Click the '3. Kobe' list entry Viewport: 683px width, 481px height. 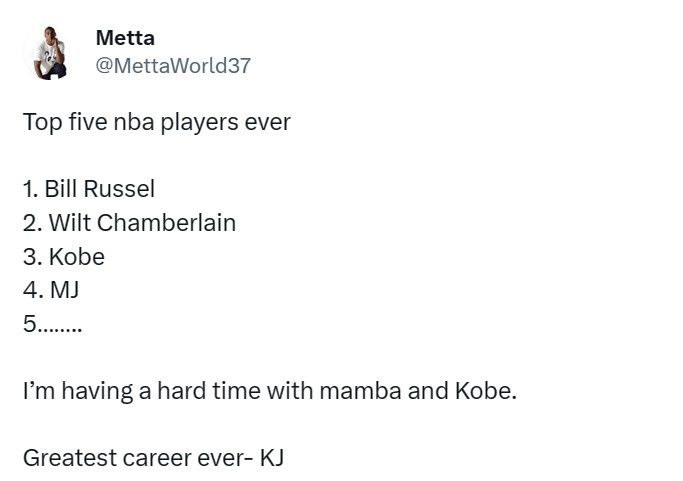click(64, 257)
